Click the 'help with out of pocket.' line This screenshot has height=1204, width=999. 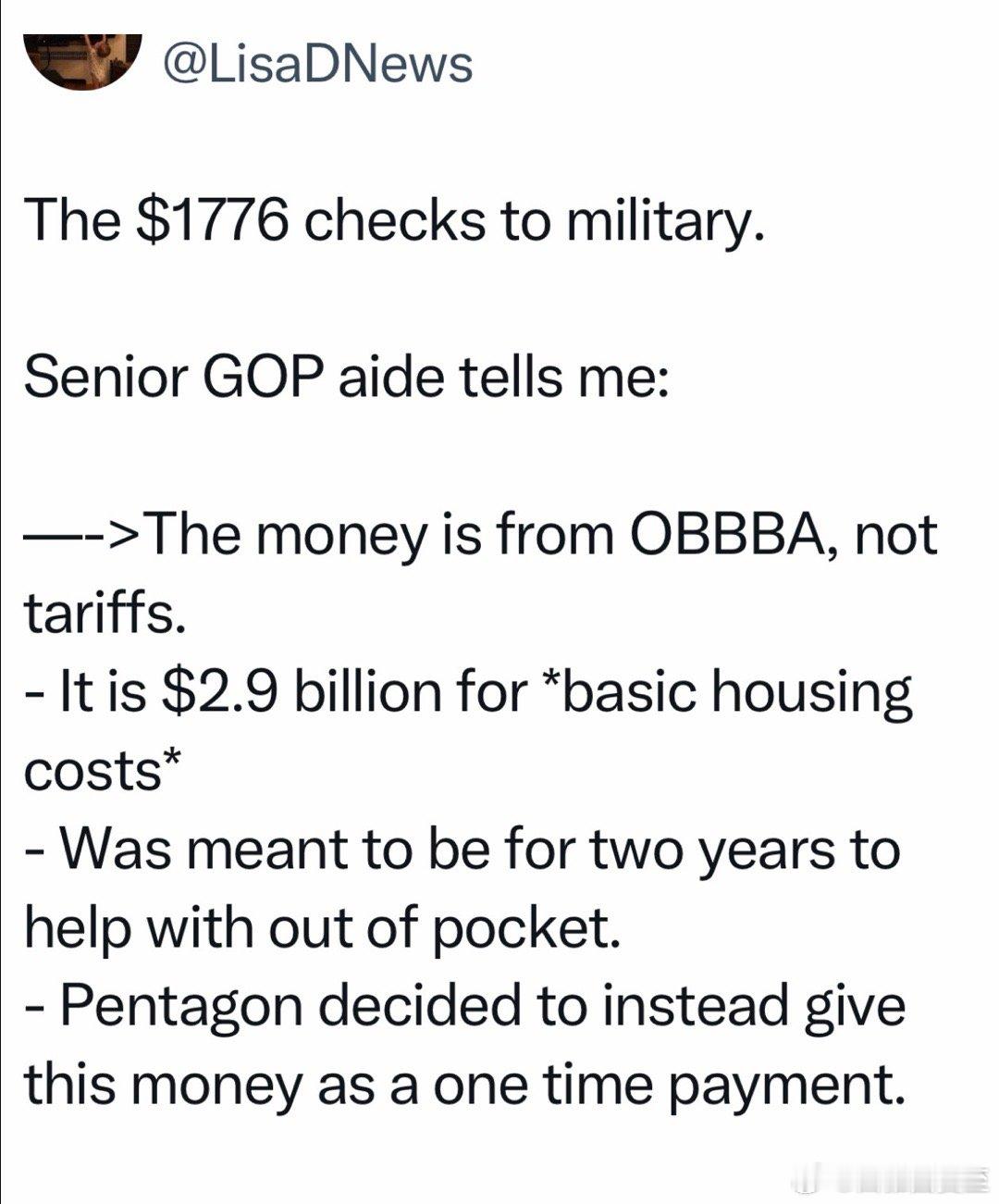click(322, 927)
